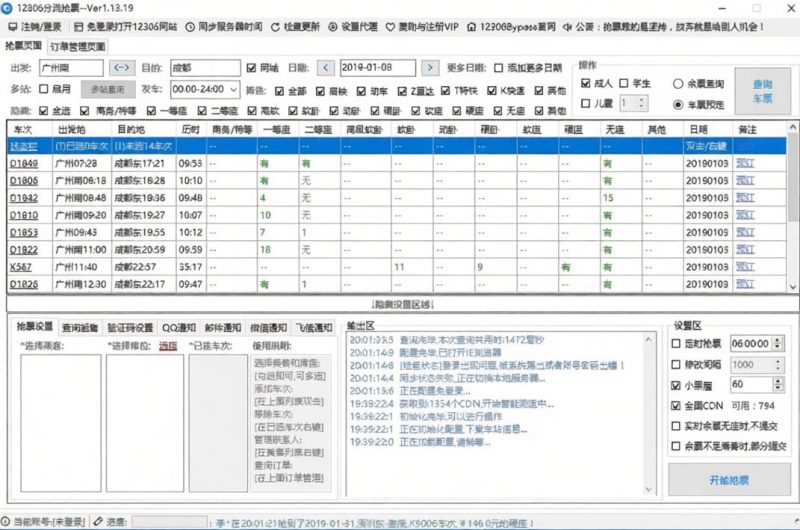Enable the 学生 checkbox
800x530 pixels.
tap(623, 83)
